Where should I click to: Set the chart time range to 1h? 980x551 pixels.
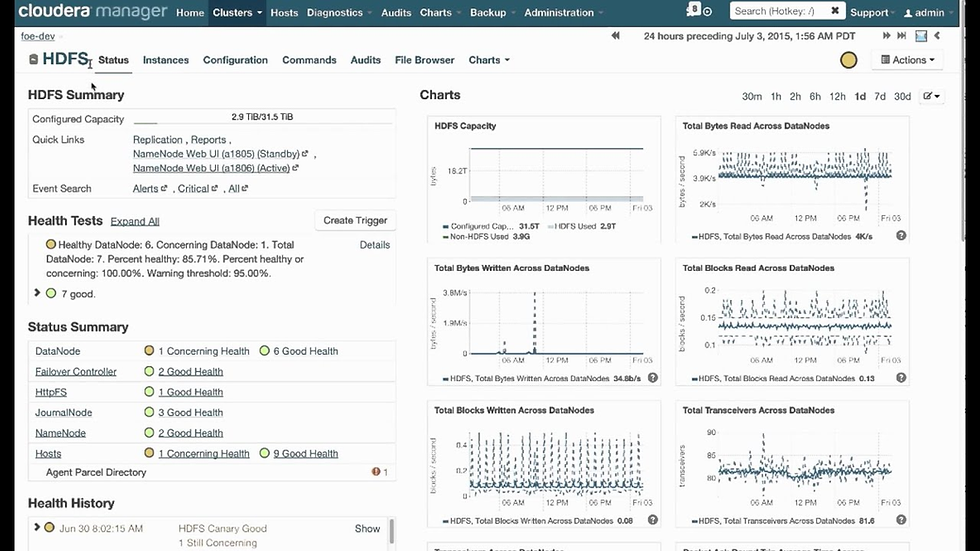pos(776,96)
